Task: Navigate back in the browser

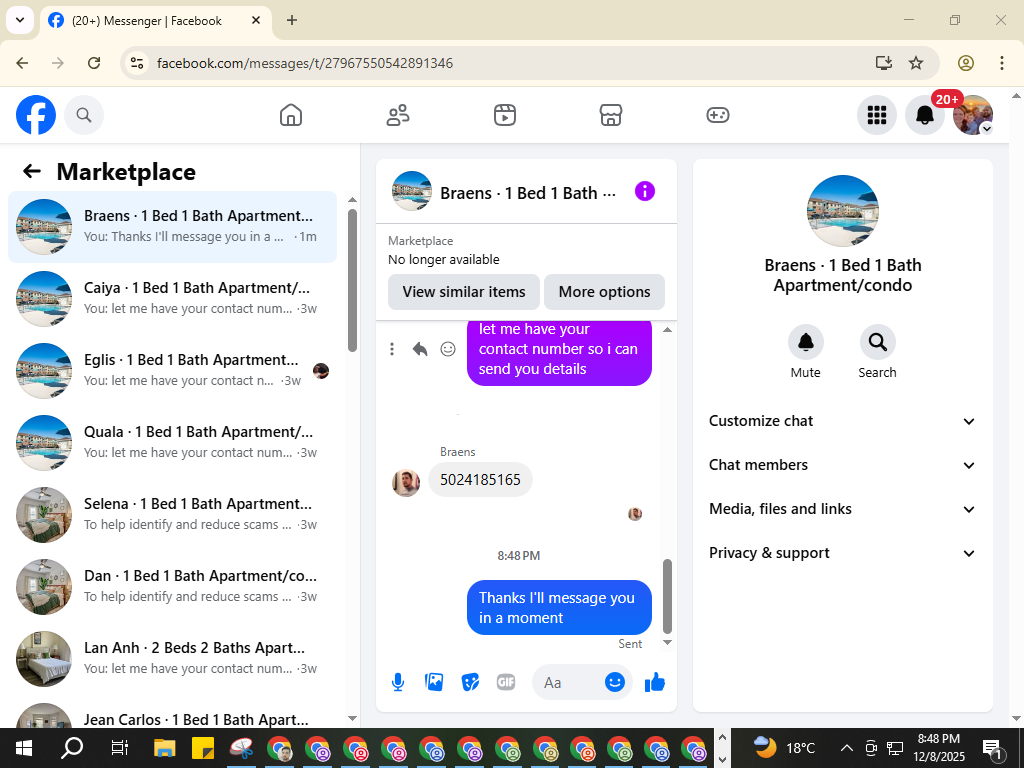Action: click(22, 63)
